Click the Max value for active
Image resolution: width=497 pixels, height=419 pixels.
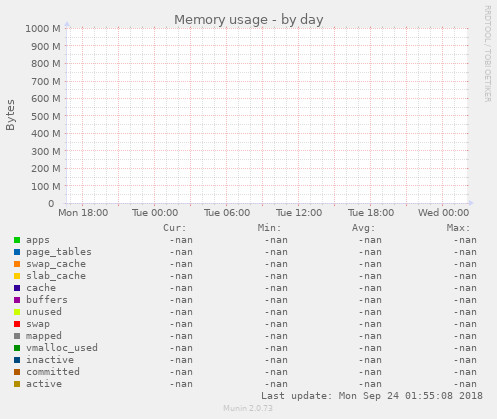coord(465,384)
